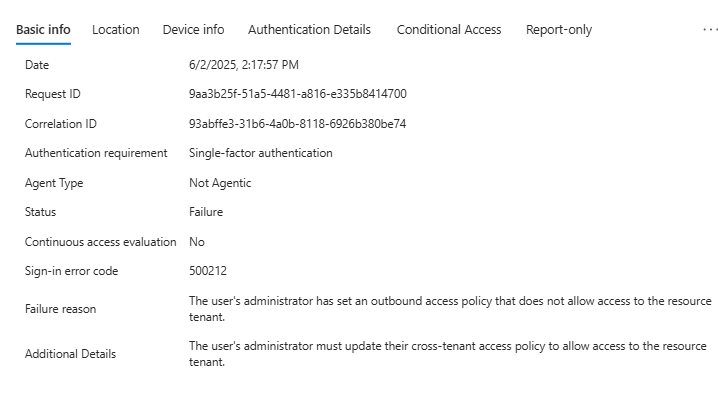Viewport: 718px width, 401px height.
Task: Click the Not Agentic value
Action: pyautogui.click(x=220, y=183)
